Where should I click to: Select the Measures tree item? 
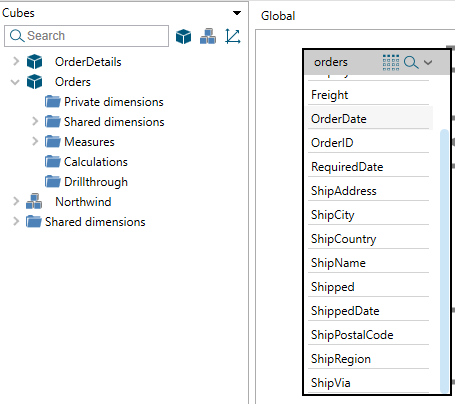pyautogui.click(x=89, y=142)
